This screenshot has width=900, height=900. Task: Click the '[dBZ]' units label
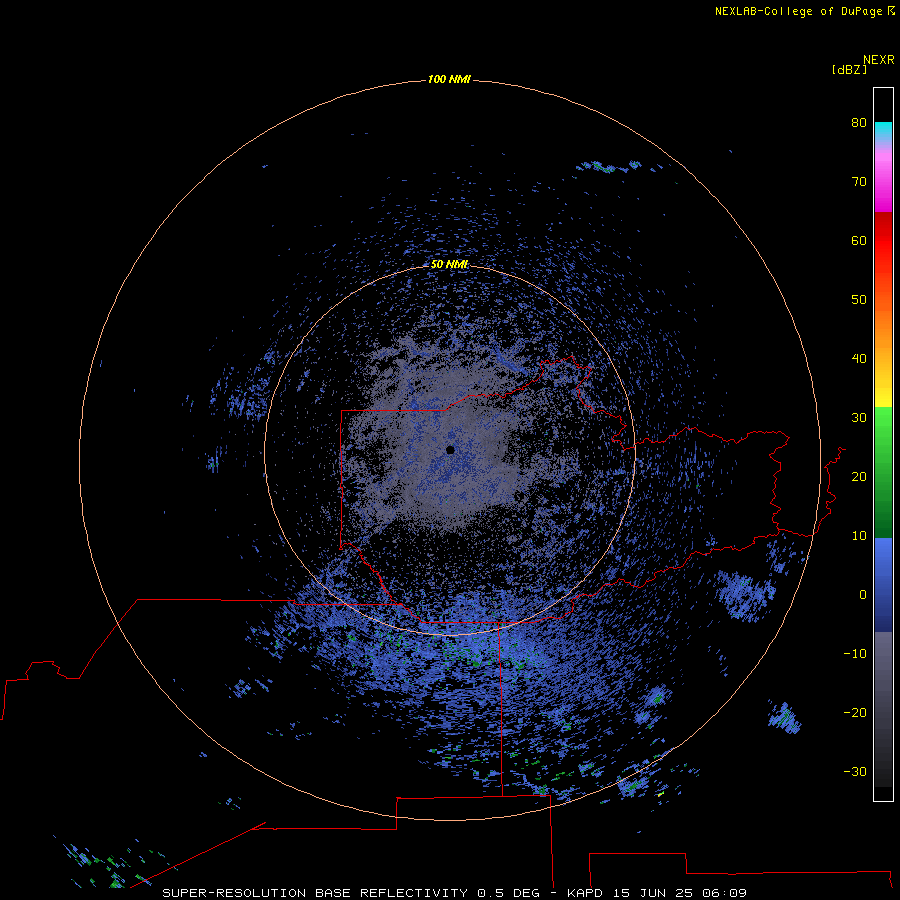coord(849,69)
